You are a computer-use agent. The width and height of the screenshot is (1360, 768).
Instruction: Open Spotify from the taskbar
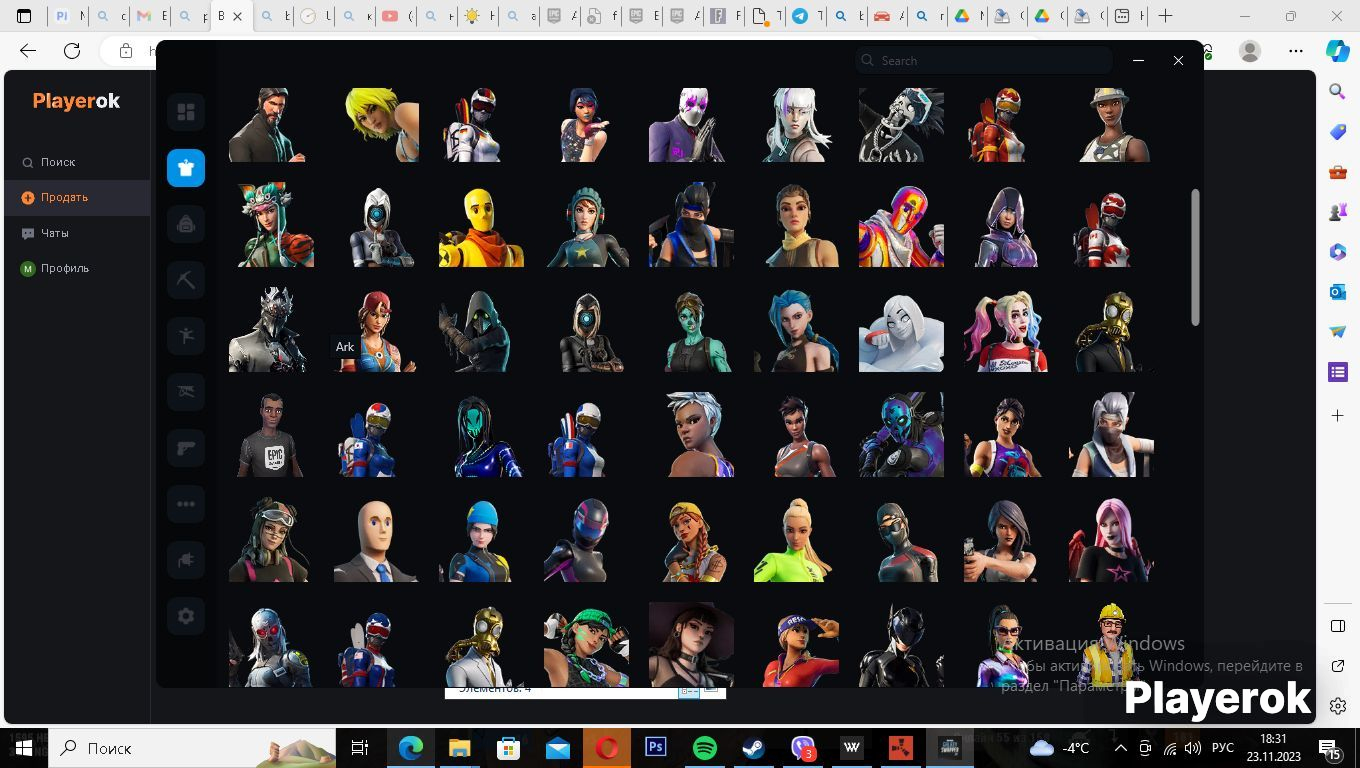coord(705,748)
